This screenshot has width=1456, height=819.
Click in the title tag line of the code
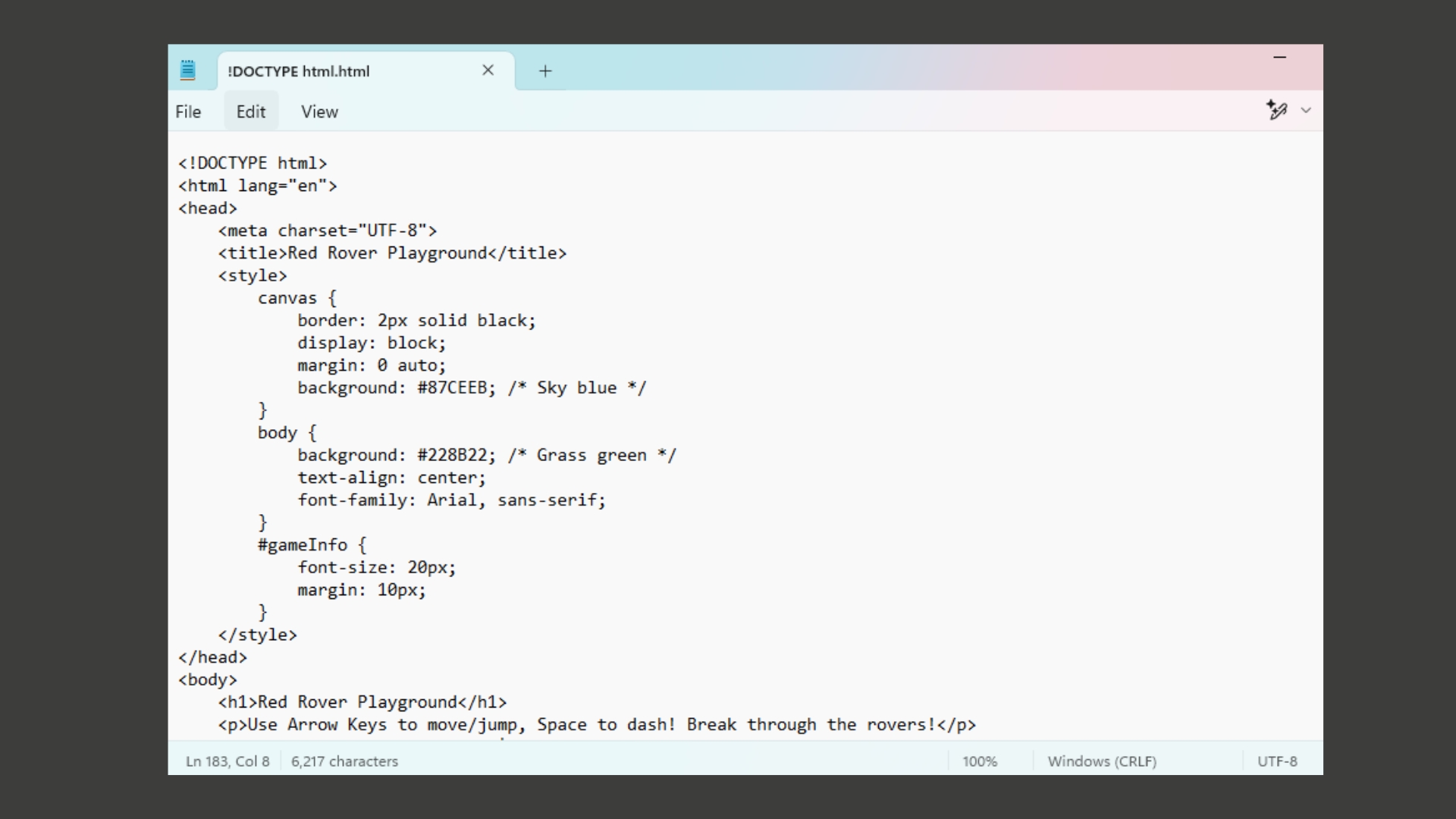(391, 253)
